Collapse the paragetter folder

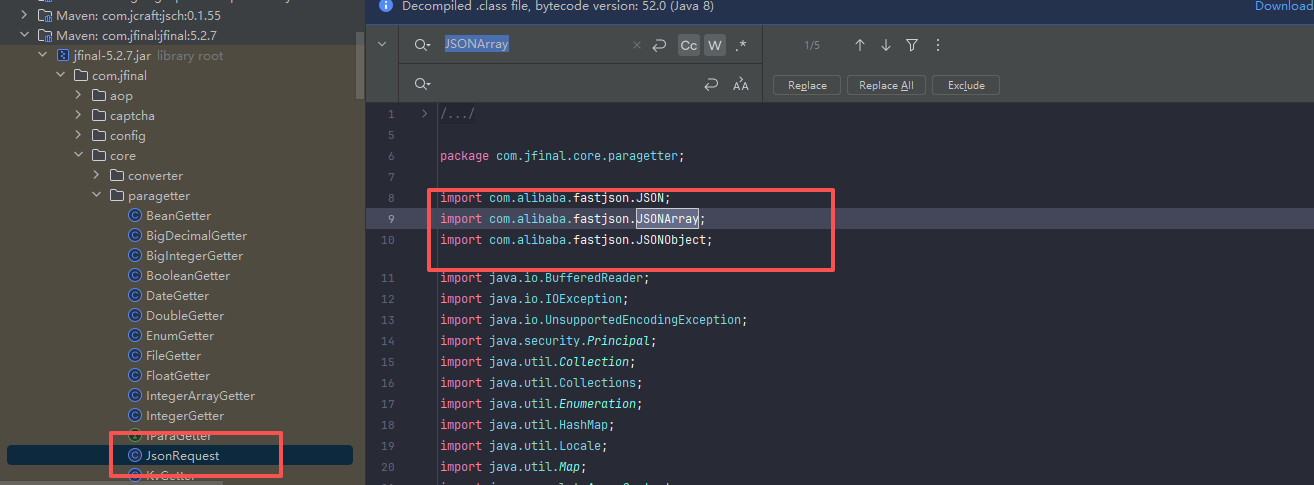(98, 195)
